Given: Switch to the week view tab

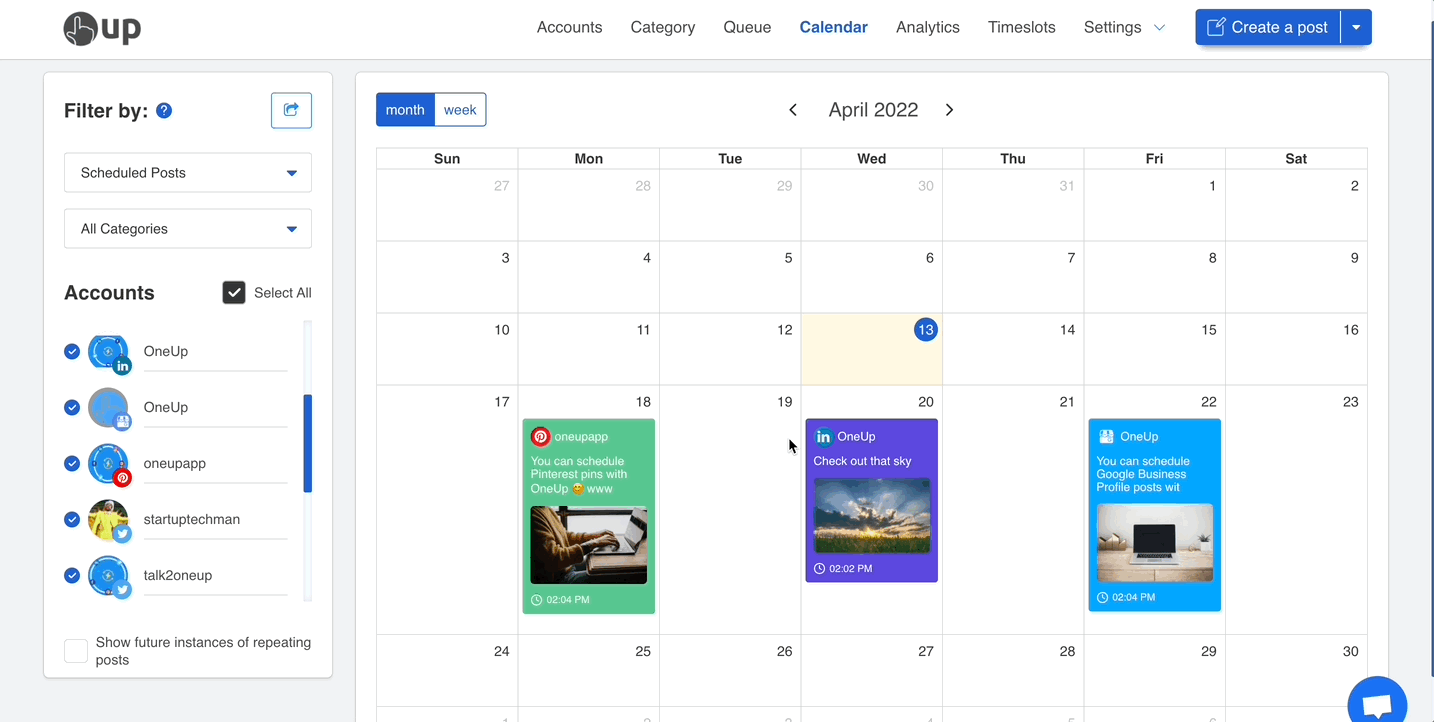Looking at the screenshot, I should 460,110.
